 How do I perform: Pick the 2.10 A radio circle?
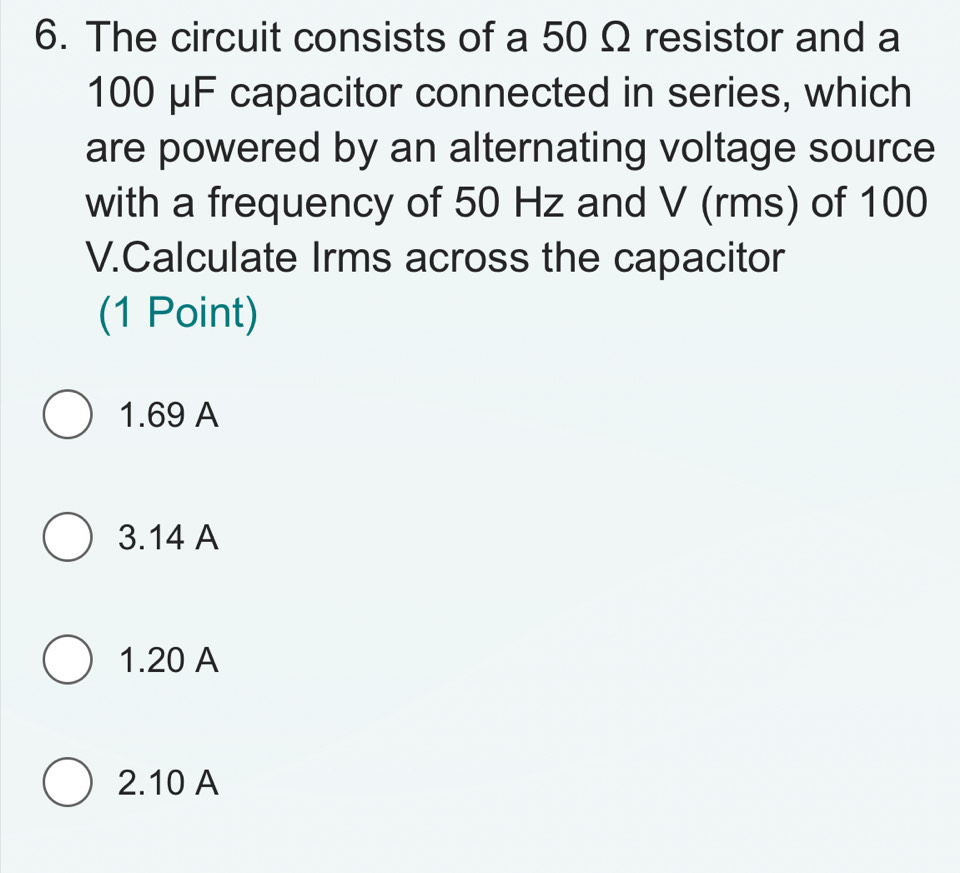(67, 782)
